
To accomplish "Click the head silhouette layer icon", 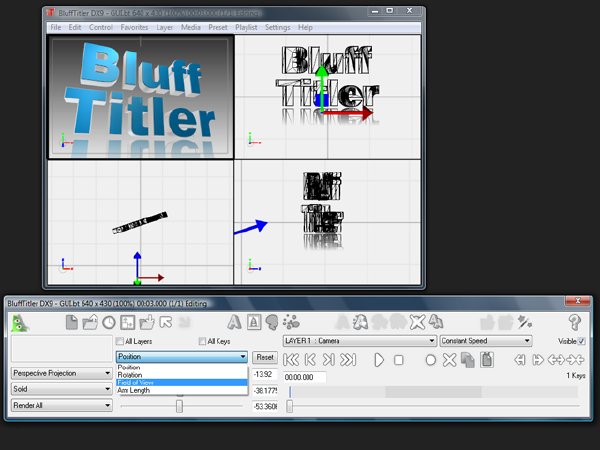I will click(x=272, y=322).
